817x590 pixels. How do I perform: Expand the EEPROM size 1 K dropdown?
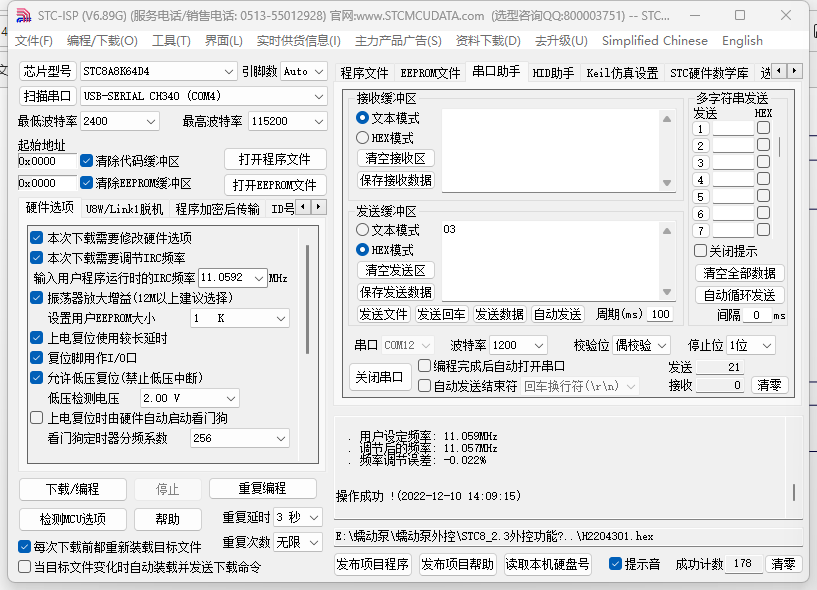coord(281,318)
